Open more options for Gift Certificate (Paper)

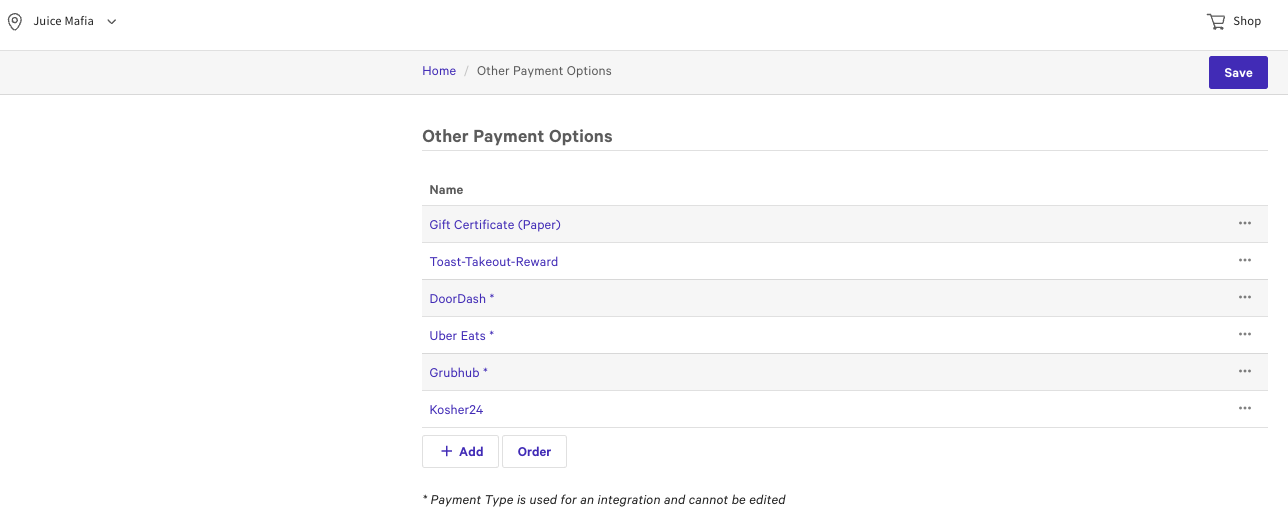(x=1244, y=224)
